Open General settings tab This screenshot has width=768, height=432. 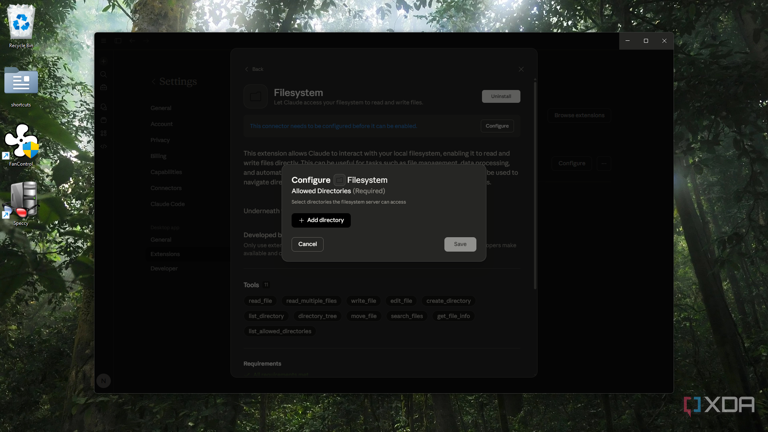click(x=161, y=108)
